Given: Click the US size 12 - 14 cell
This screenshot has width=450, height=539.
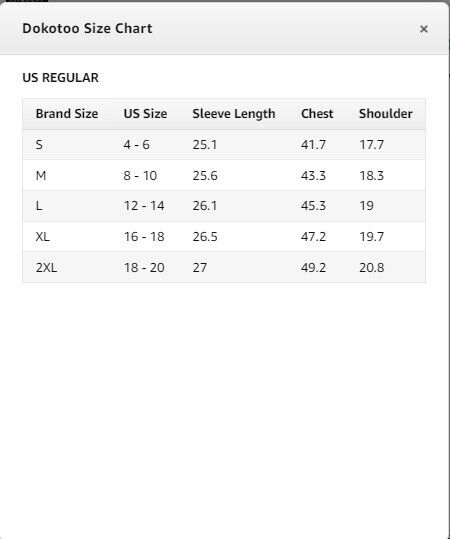Looking at the screenshot, I should click(144, 206).
